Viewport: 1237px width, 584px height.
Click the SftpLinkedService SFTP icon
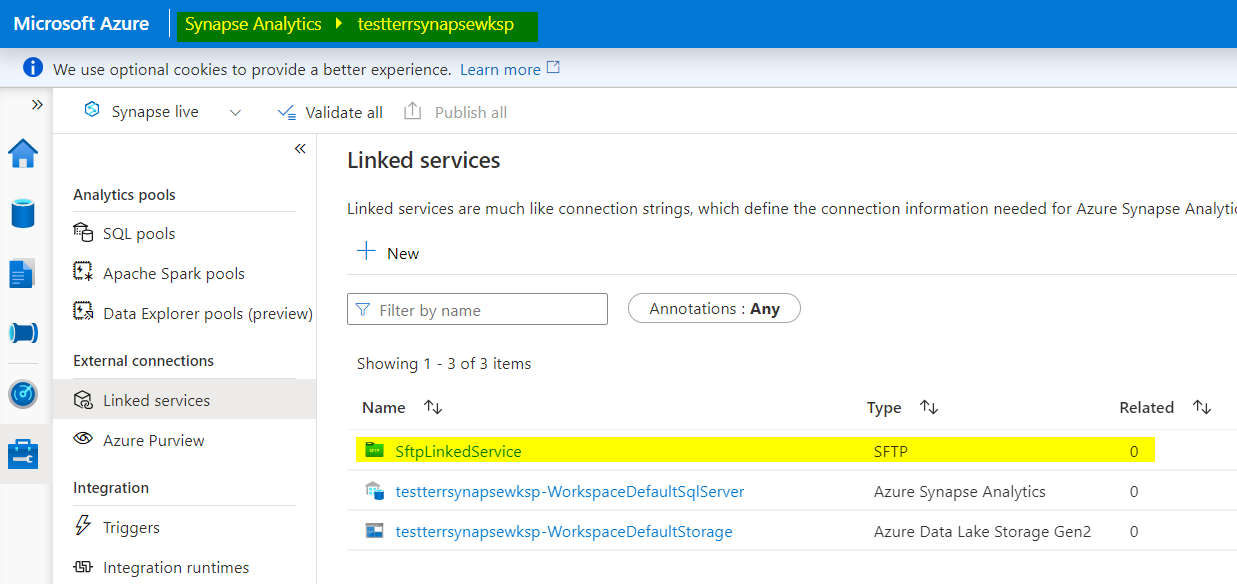(x=374, y=451)
